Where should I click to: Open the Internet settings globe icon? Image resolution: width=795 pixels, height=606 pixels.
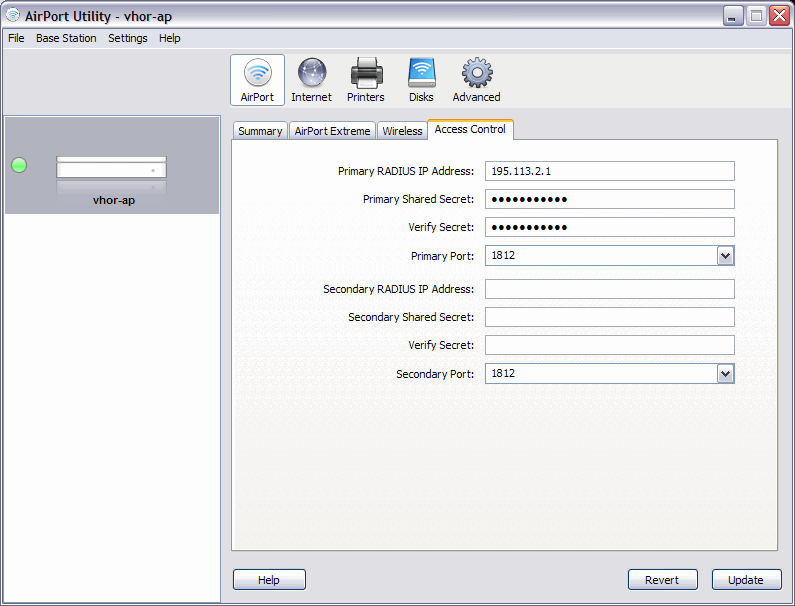coord(311,80)
